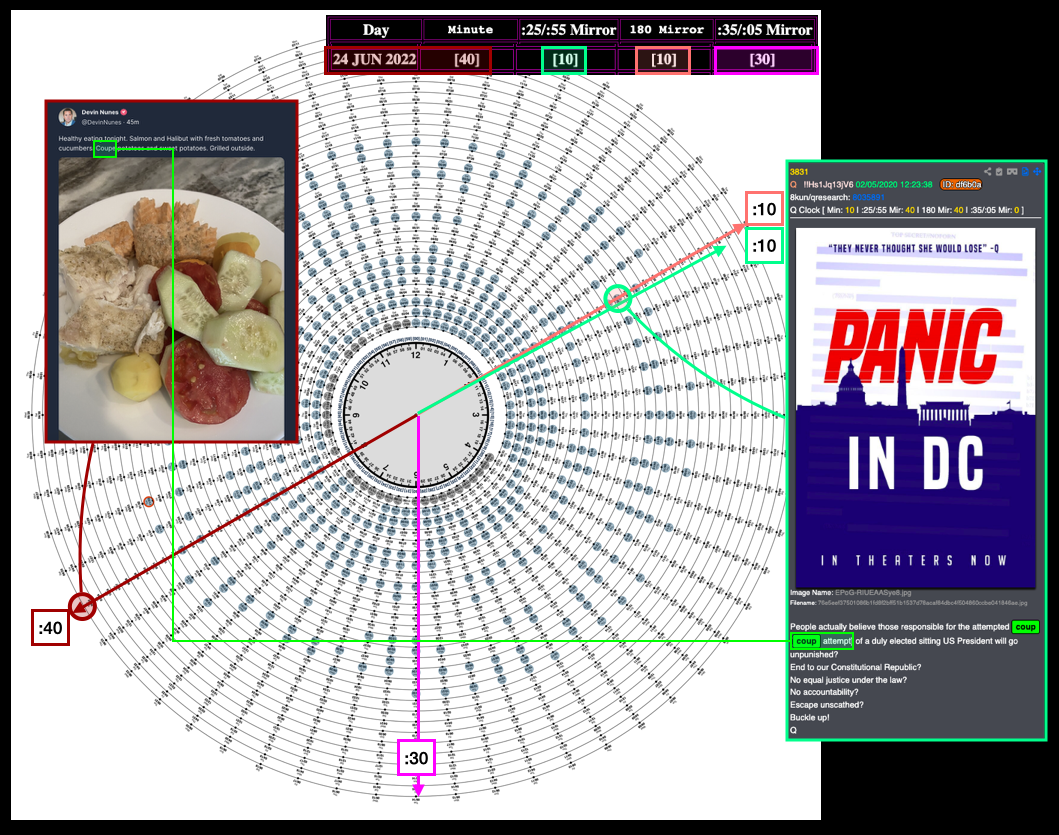Click the 12 on the clock face

415,355
